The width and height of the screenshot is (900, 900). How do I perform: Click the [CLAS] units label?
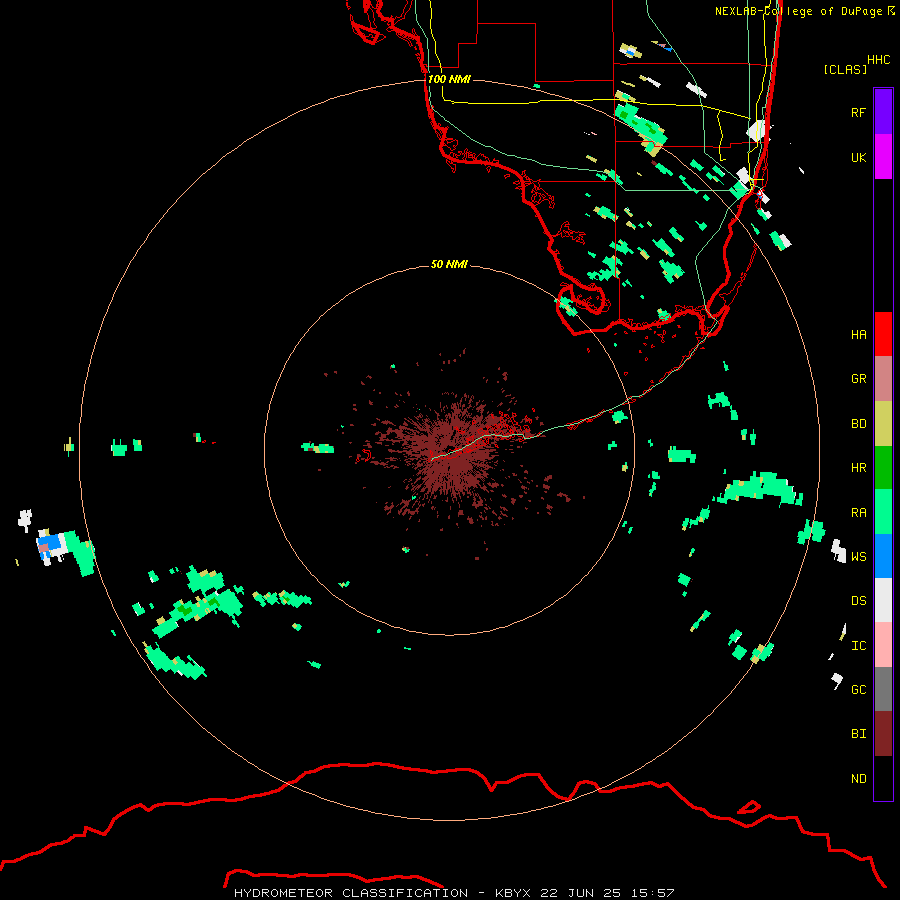[x=844, y=69]
